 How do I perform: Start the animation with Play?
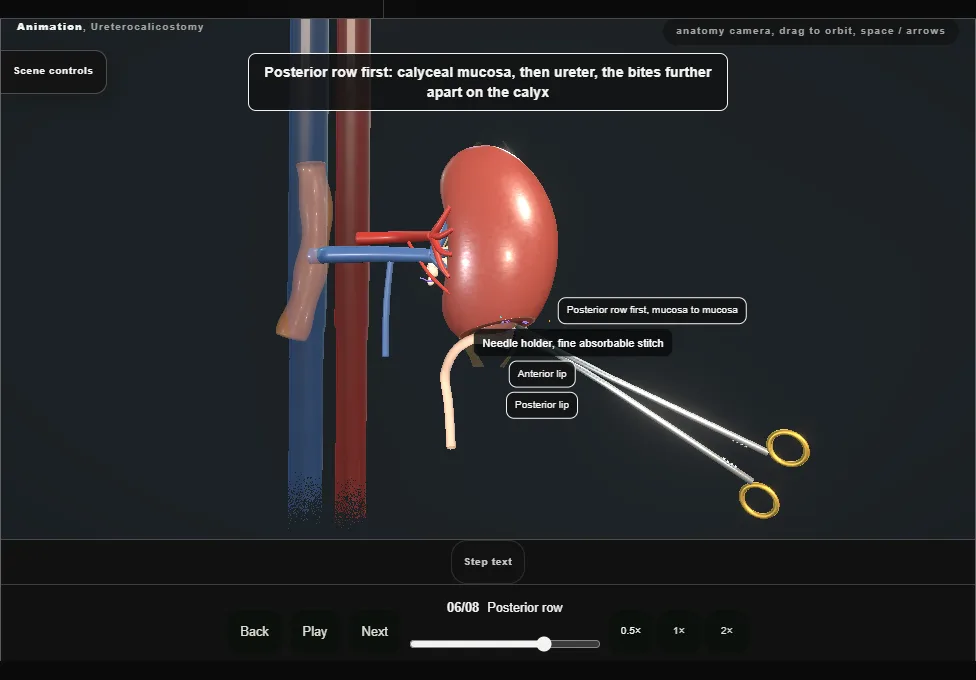coord(315,631)
